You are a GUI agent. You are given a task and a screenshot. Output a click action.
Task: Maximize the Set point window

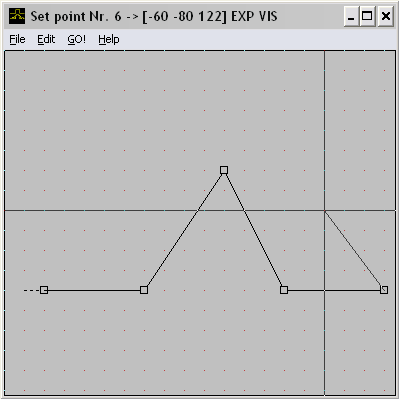point(367,16)
